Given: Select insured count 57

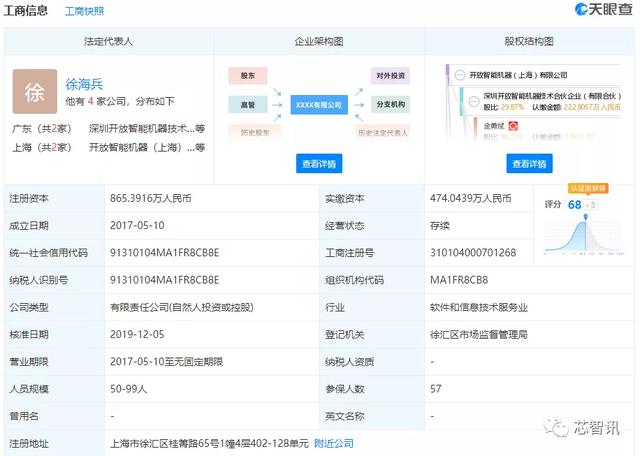Looking at the screenshot, I should 436,389.
